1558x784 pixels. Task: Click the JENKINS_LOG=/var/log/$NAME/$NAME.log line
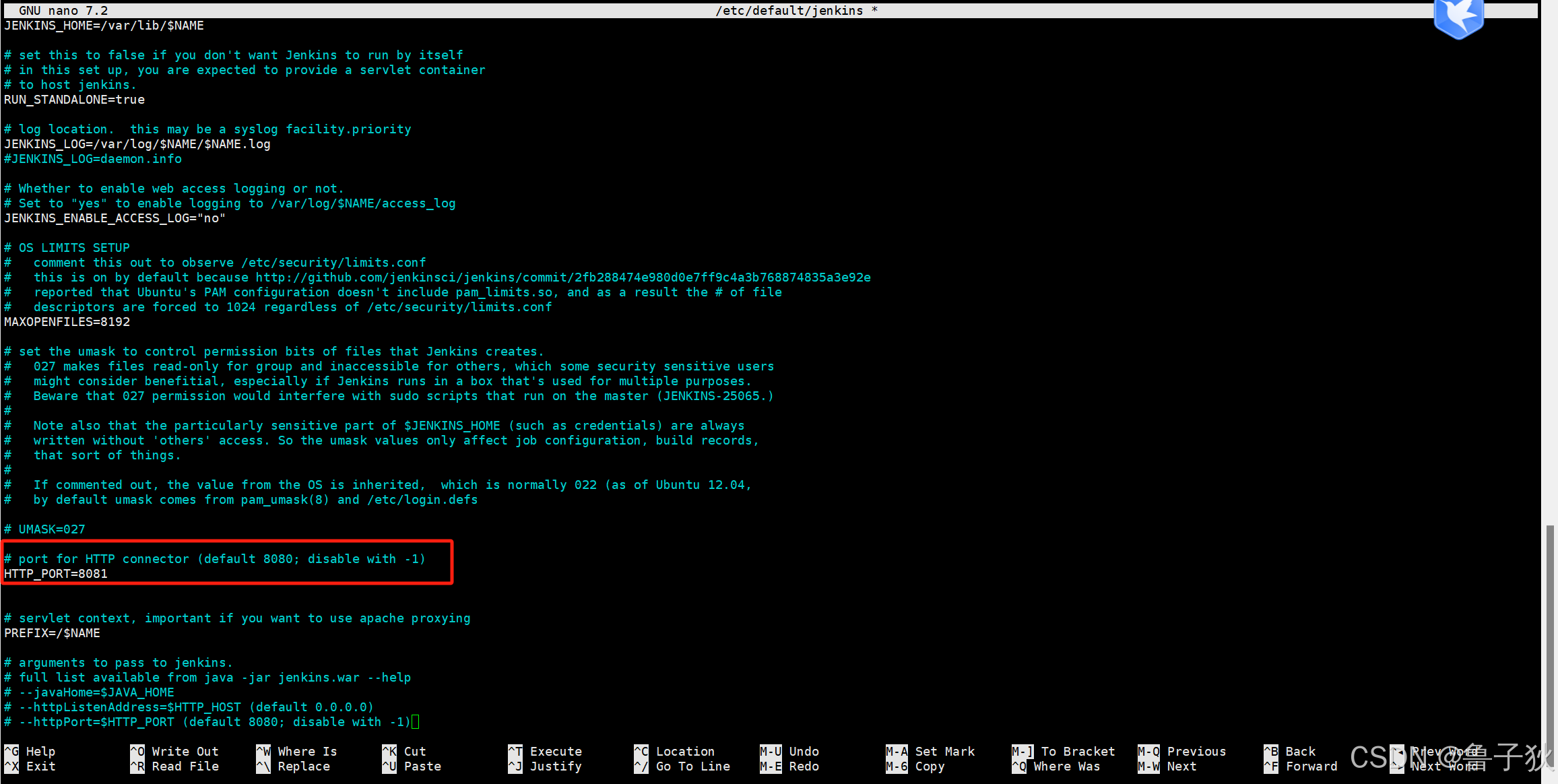pos(137,143)
